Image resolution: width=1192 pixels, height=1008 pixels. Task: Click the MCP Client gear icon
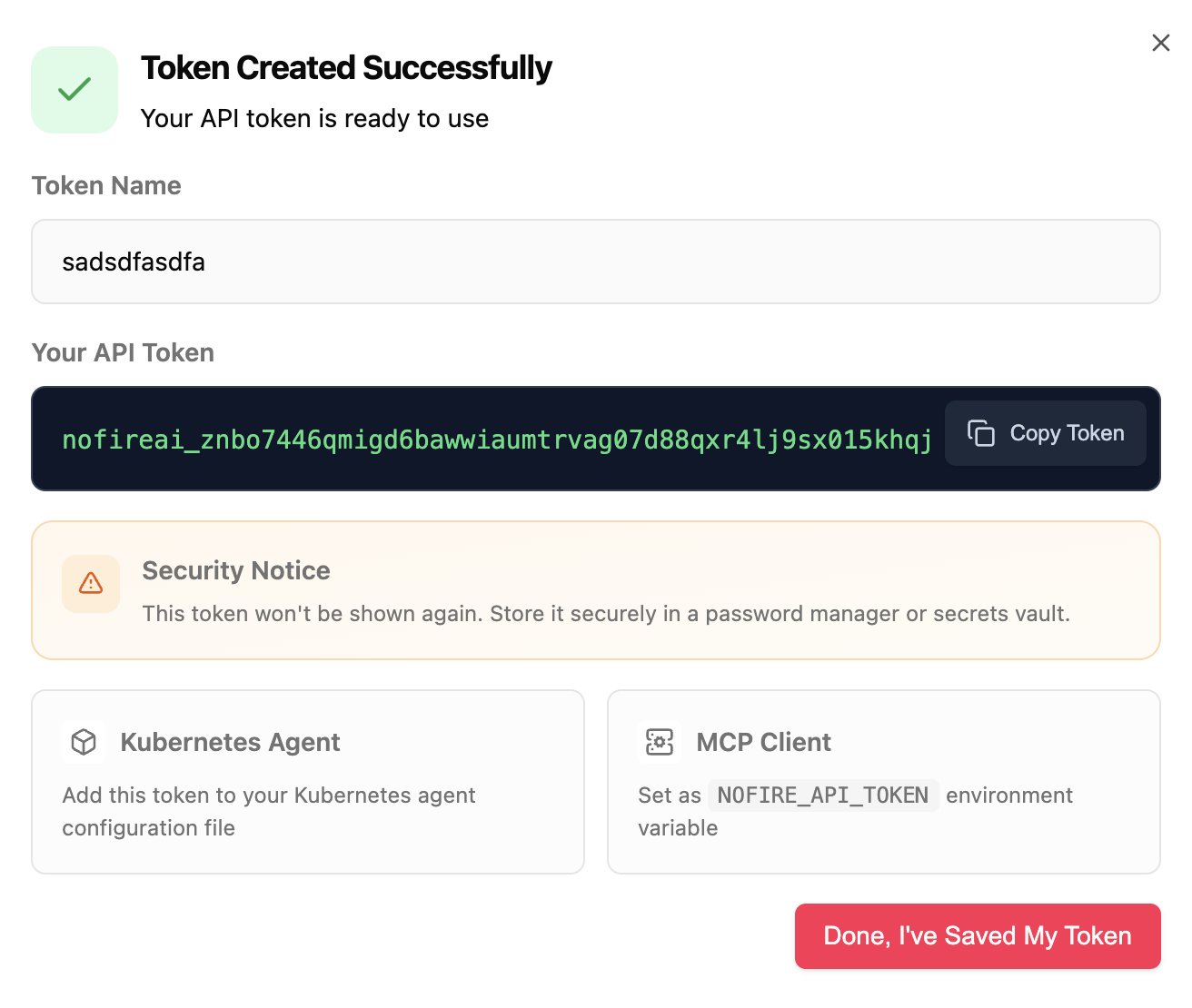(659, 742)
